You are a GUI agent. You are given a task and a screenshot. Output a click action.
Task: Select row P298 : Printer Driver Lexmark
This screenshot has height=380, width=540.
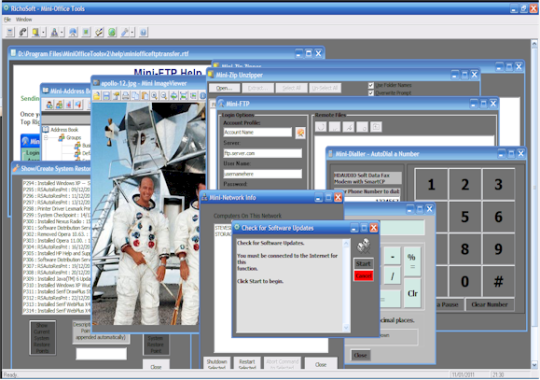tap(56, 209)
